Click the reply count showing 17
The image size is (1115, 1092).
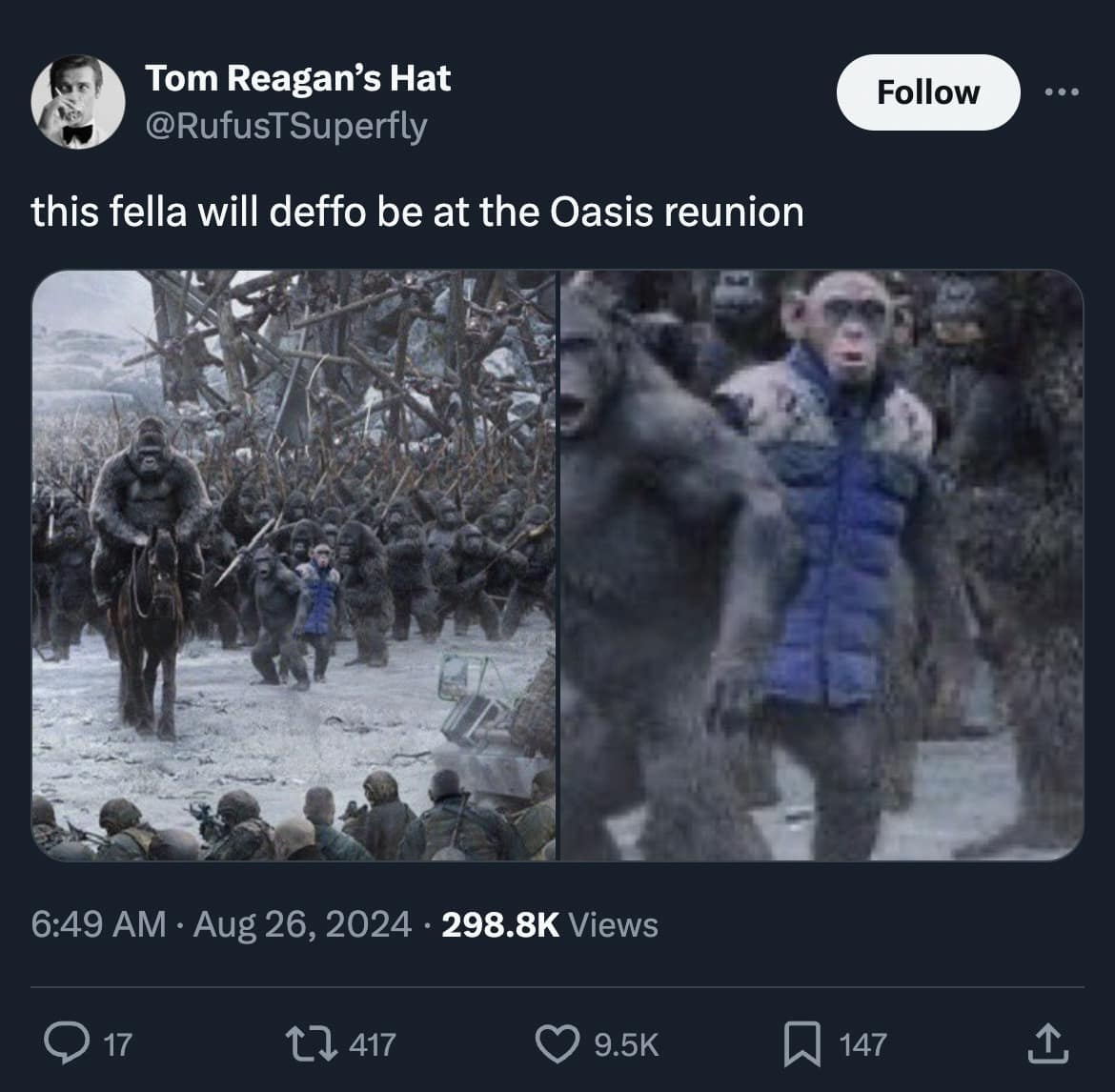click(117, 1043)
